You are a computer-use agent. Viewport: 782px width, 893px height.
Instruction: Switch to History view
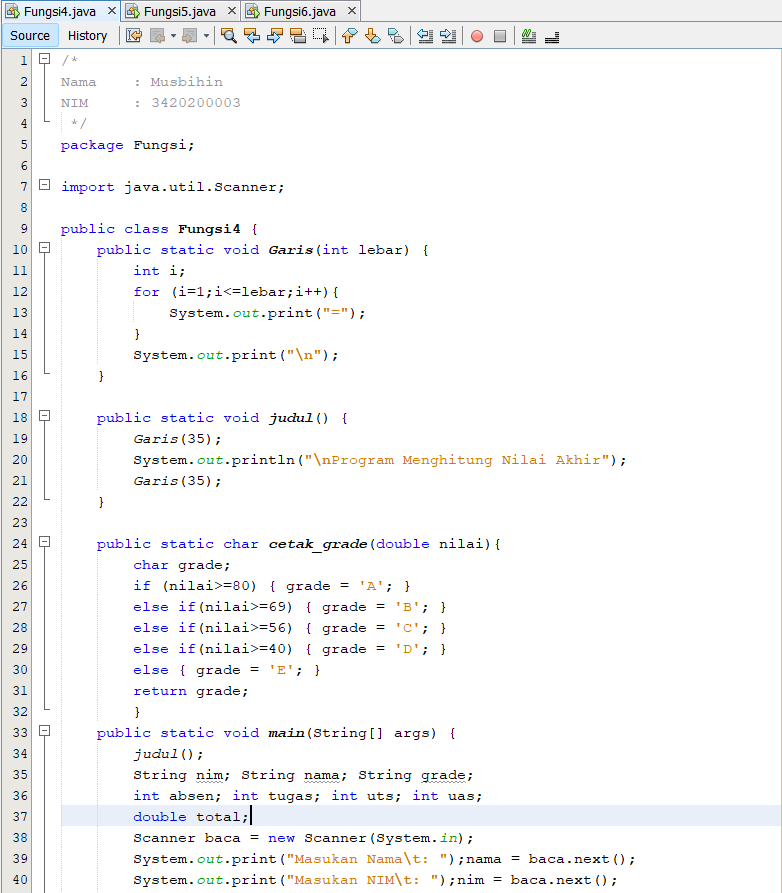[x=87, y=35]
